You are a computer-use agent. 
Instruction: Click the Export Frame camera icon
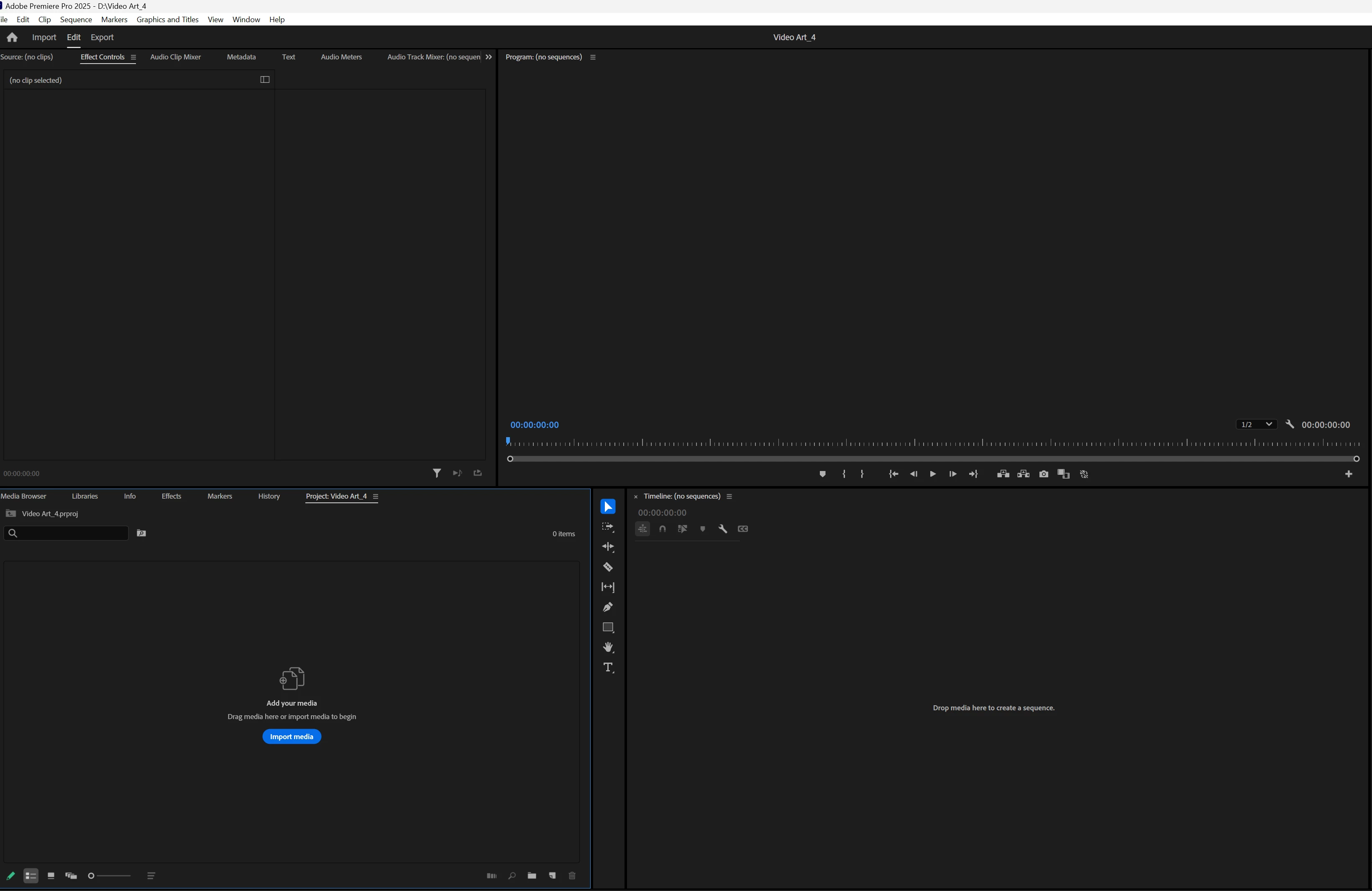[x=1043, y=474]
